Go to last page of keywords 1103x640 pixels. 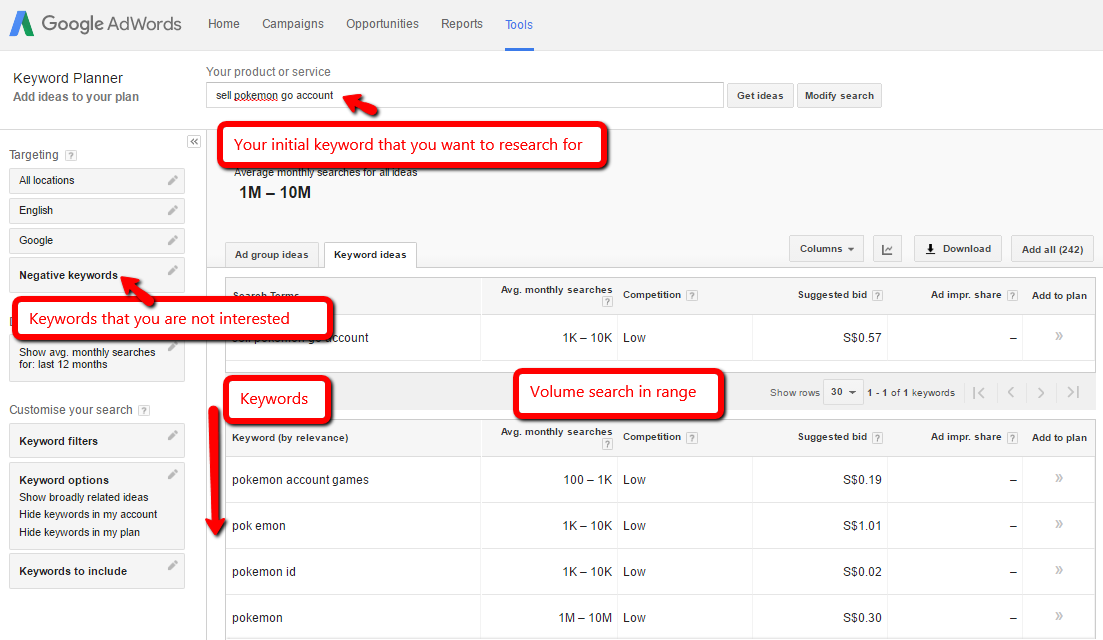tap(1073, 392)
